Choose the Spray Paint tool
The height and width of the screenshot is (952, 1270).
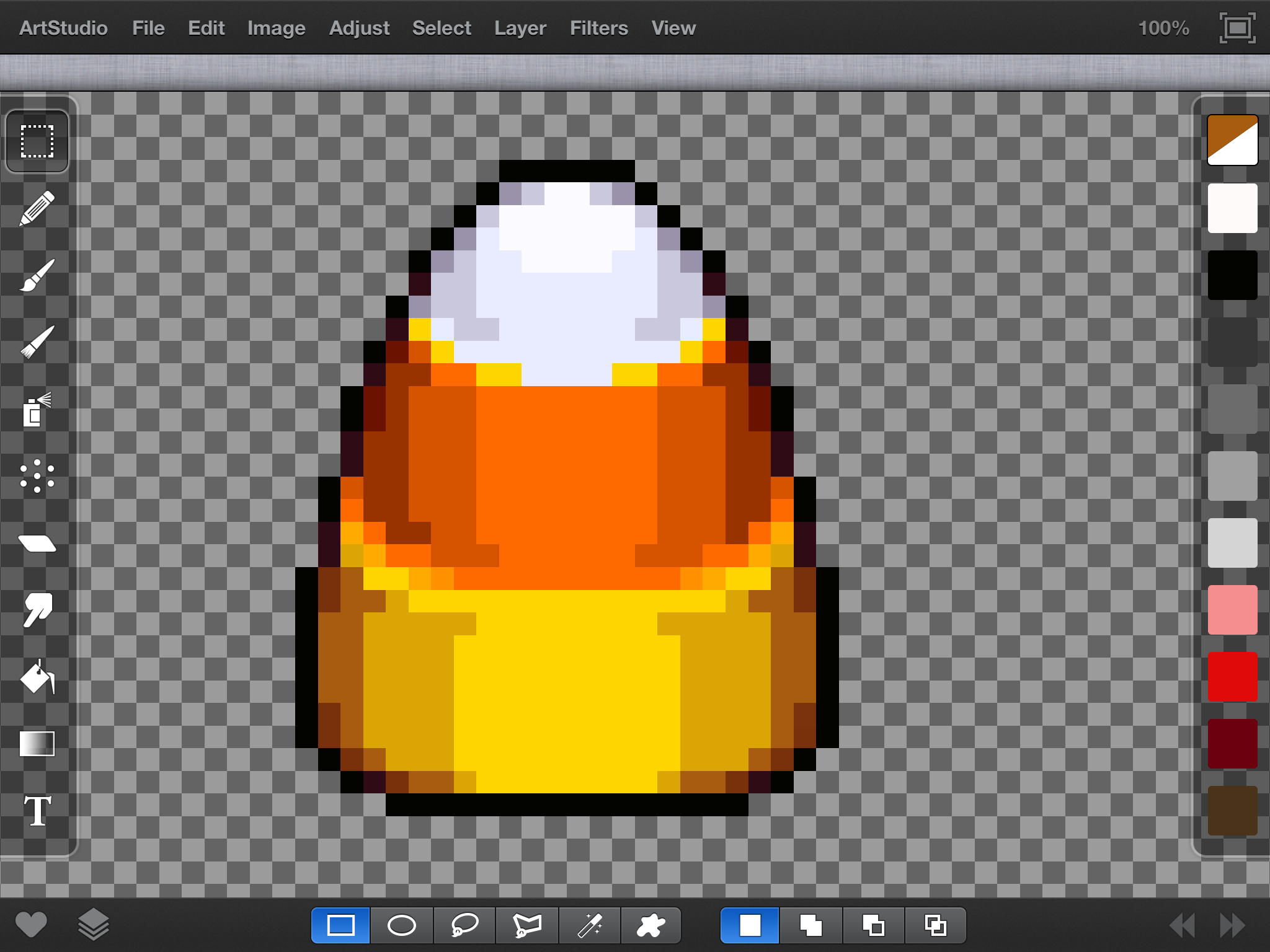37,410
